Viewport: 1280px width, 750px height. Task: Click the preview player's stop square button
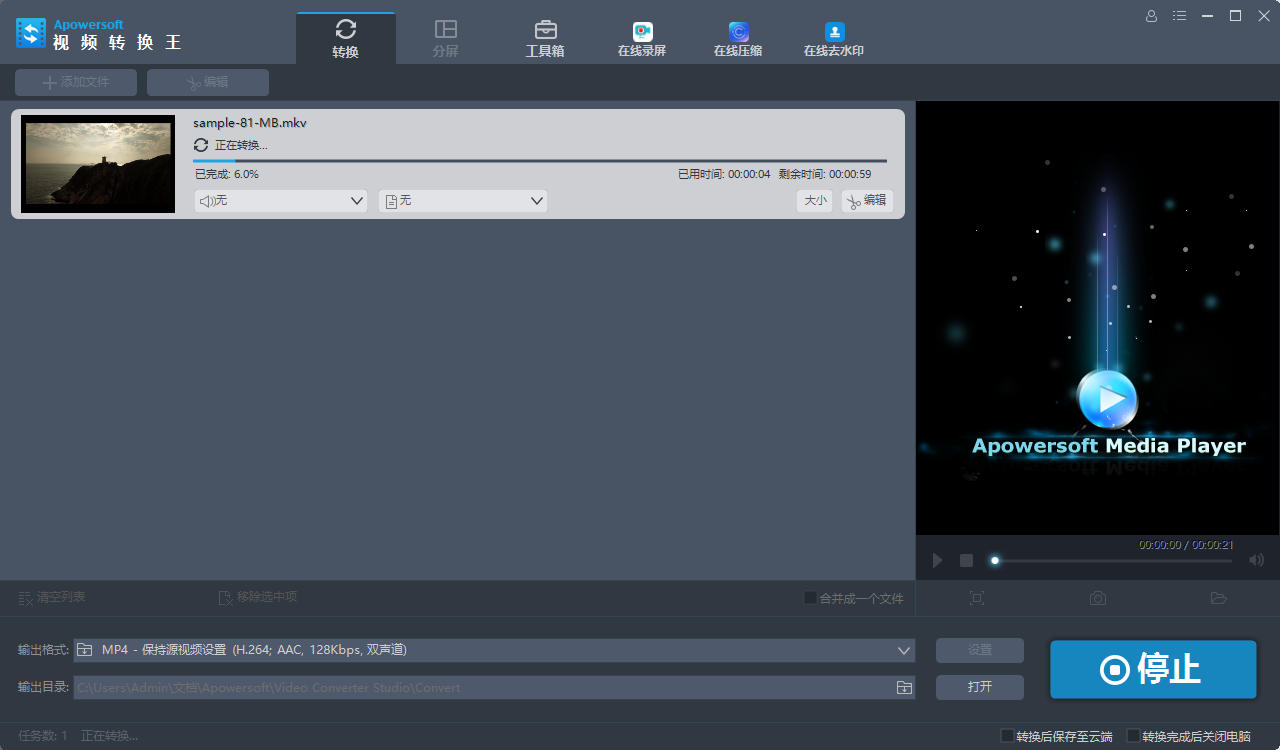(x=966, y=560)
